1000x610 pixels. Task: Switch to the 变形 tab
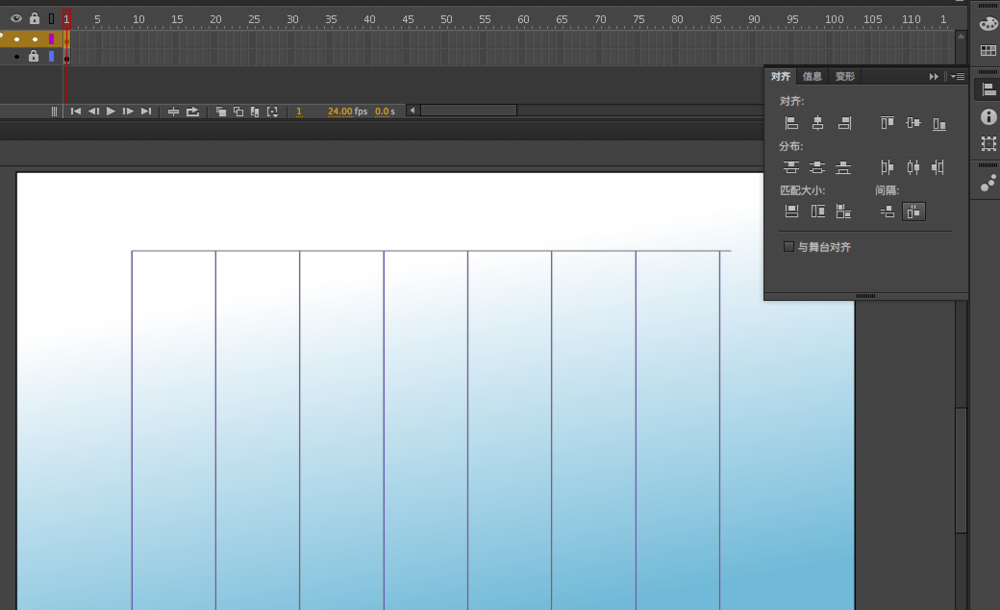(845, 77)
